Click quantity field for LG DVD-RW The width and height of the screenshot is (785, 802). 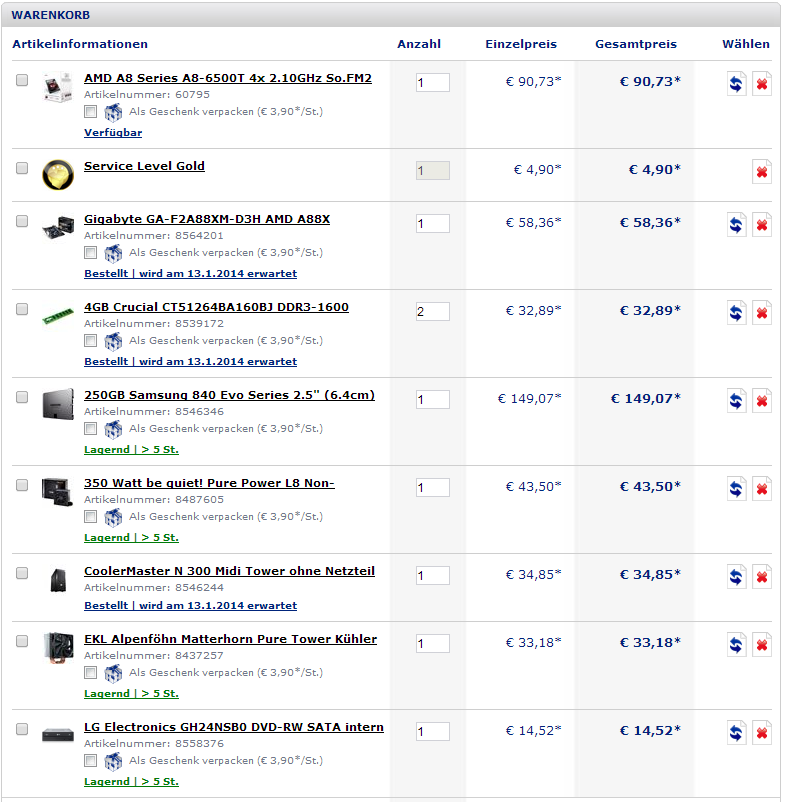(433, 731)
